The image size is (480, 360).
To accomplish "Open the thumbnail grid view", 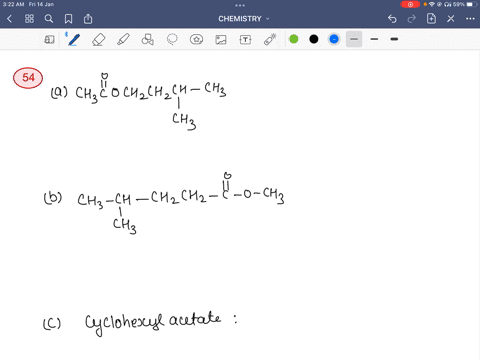I will [x=29, y=19].
